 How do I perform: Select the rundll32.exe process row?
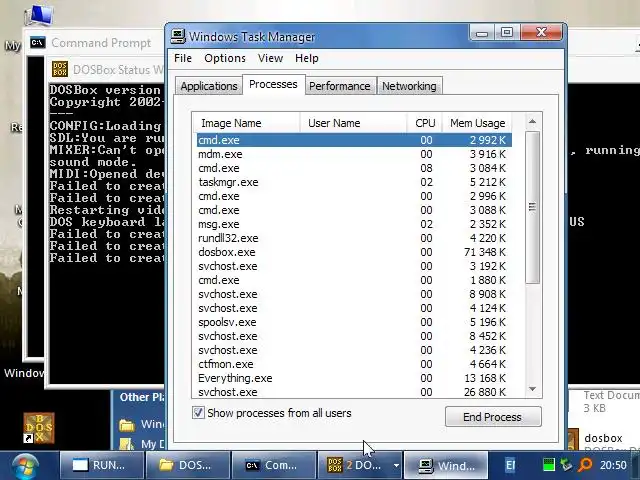tap(354, 238)
